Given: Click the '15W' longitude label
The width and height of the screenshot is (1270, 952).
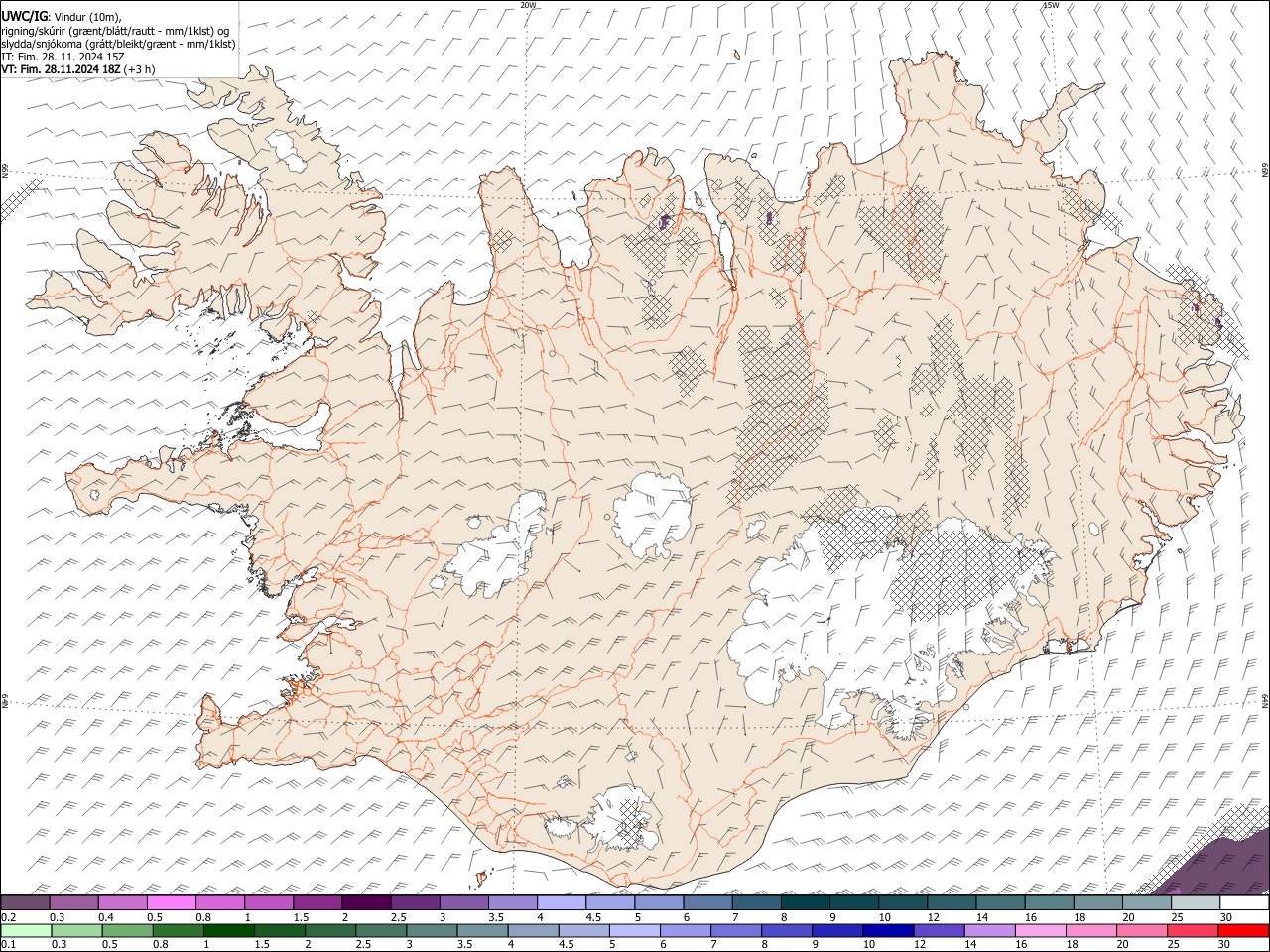Looking at the screenshot, I should tap(1050, 5).
